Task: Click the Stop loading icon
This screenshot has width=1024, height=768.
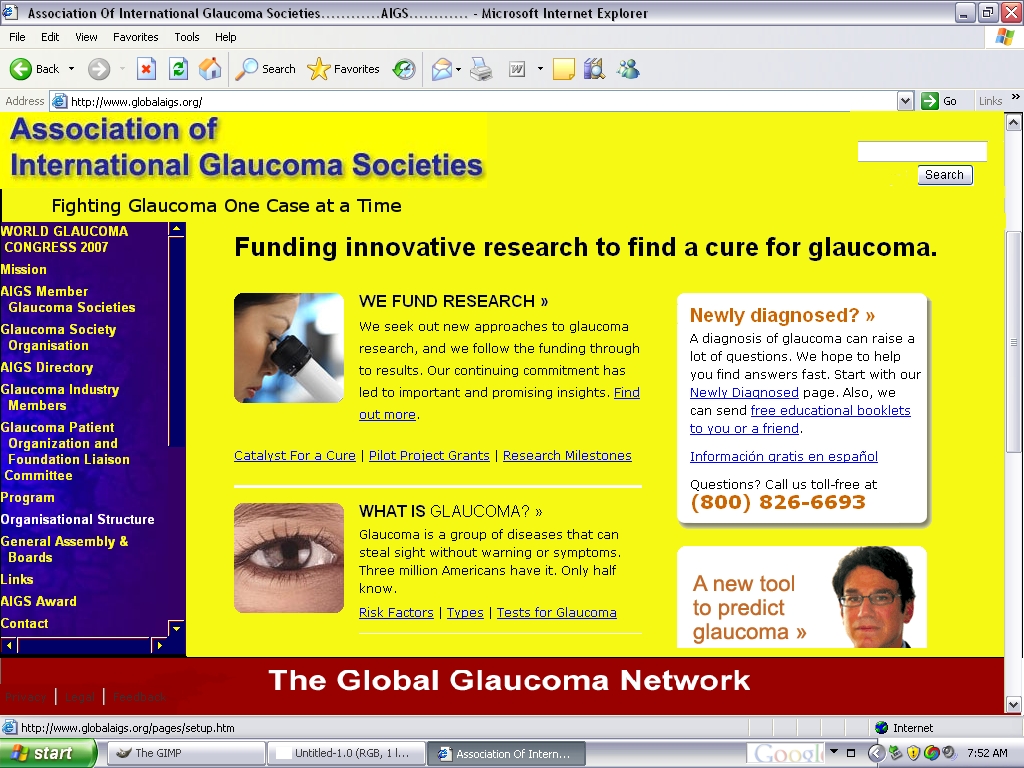Action: click(x=146, y=69)
